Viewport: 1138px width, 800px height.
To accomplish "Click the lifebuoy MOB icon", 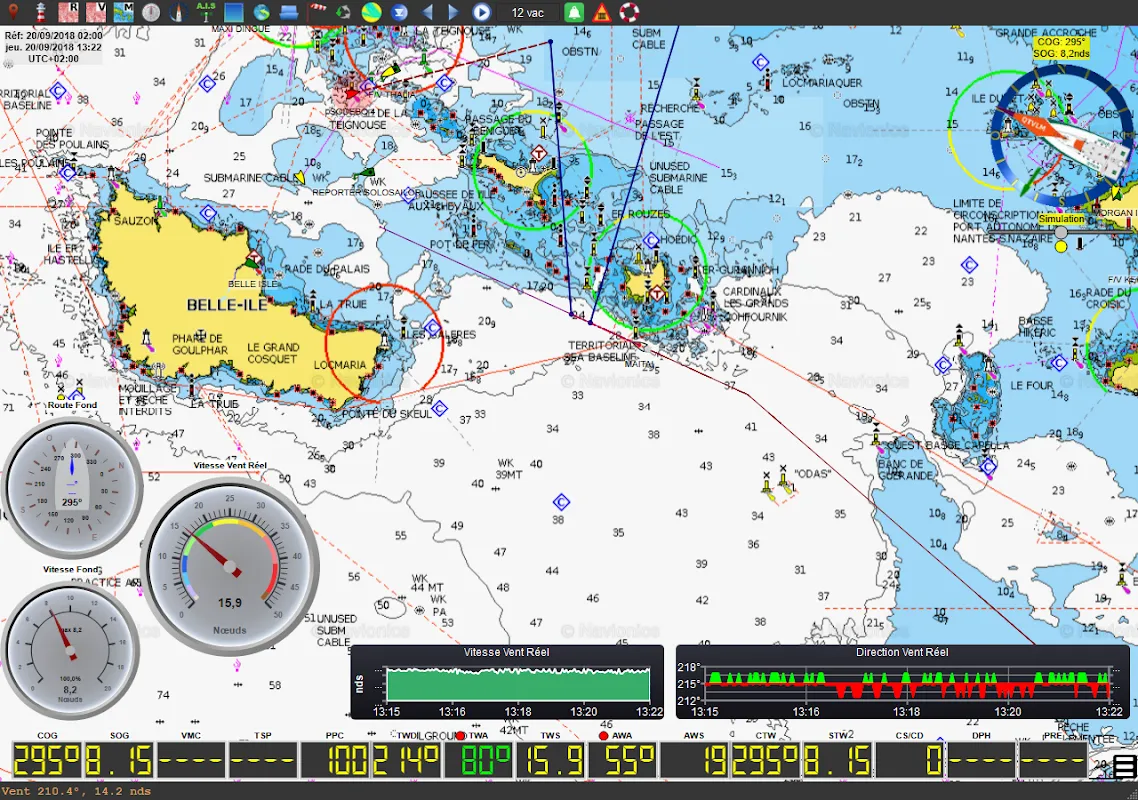I will click(629, 12).
